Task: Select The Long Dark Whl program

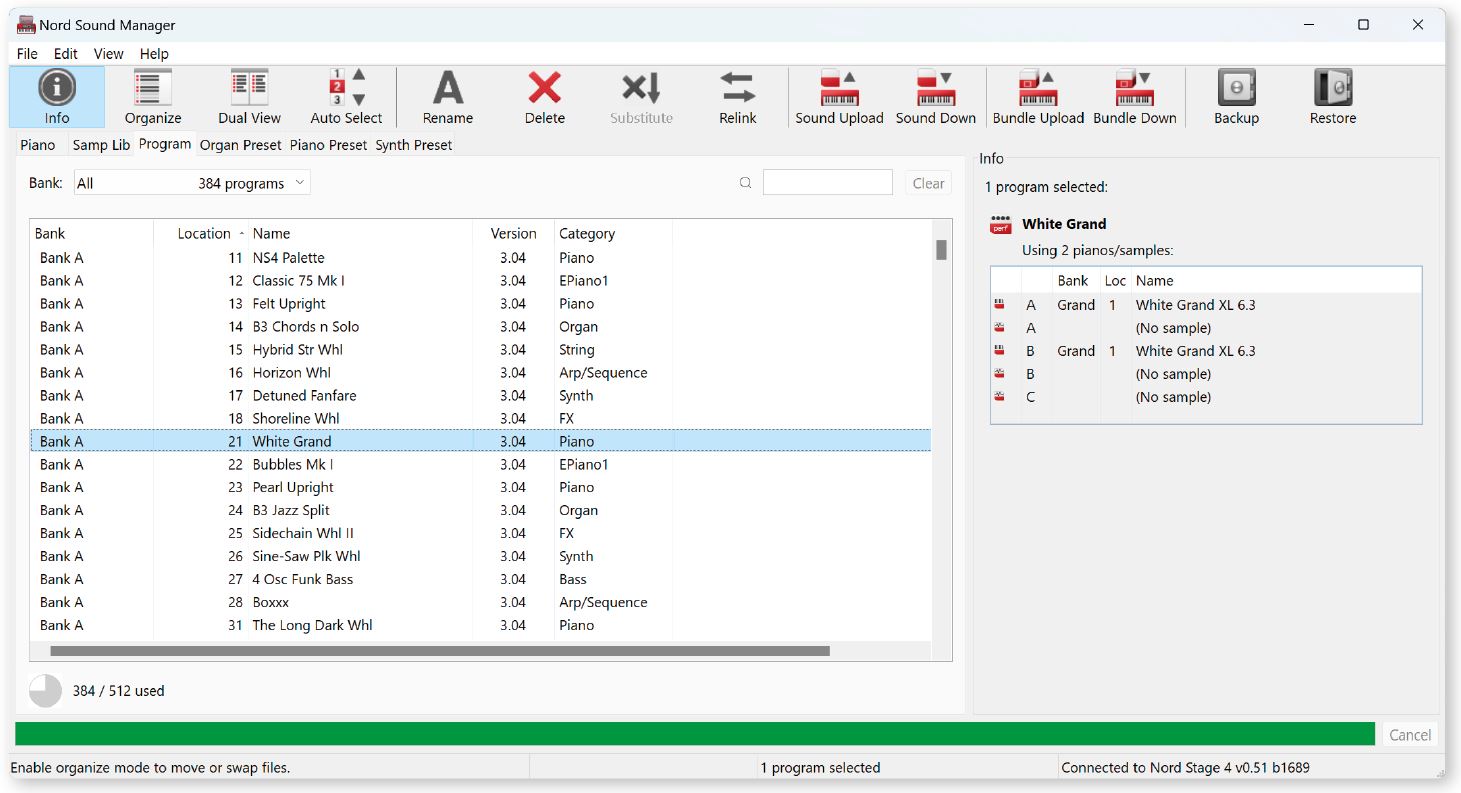Action: (x=481, y=626)
